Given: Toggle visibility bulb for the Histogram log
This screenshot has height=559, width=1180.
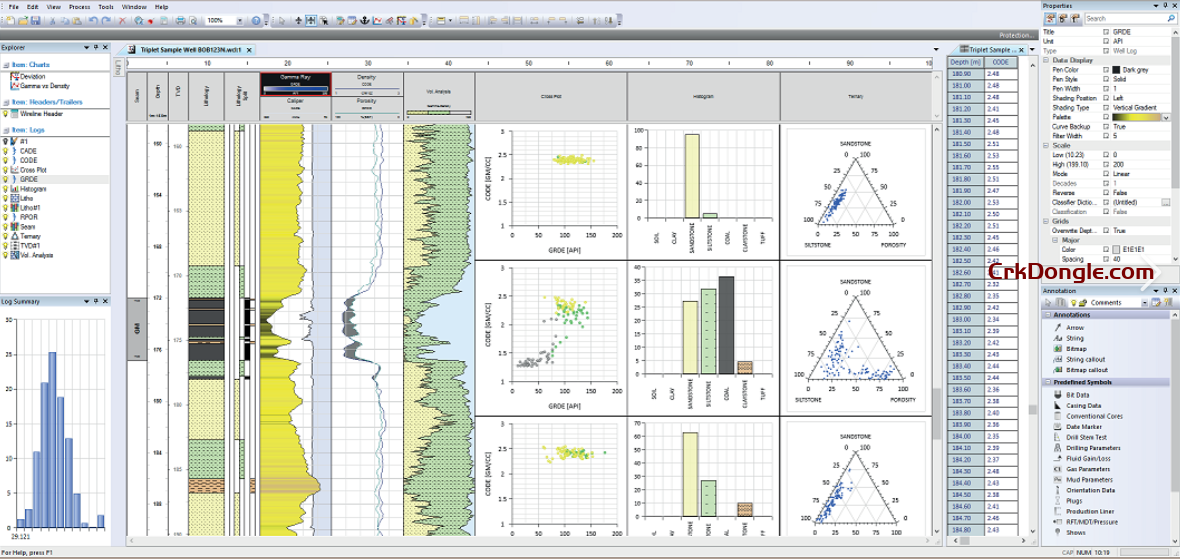Looking at the screenshot, I should [6, 189].
